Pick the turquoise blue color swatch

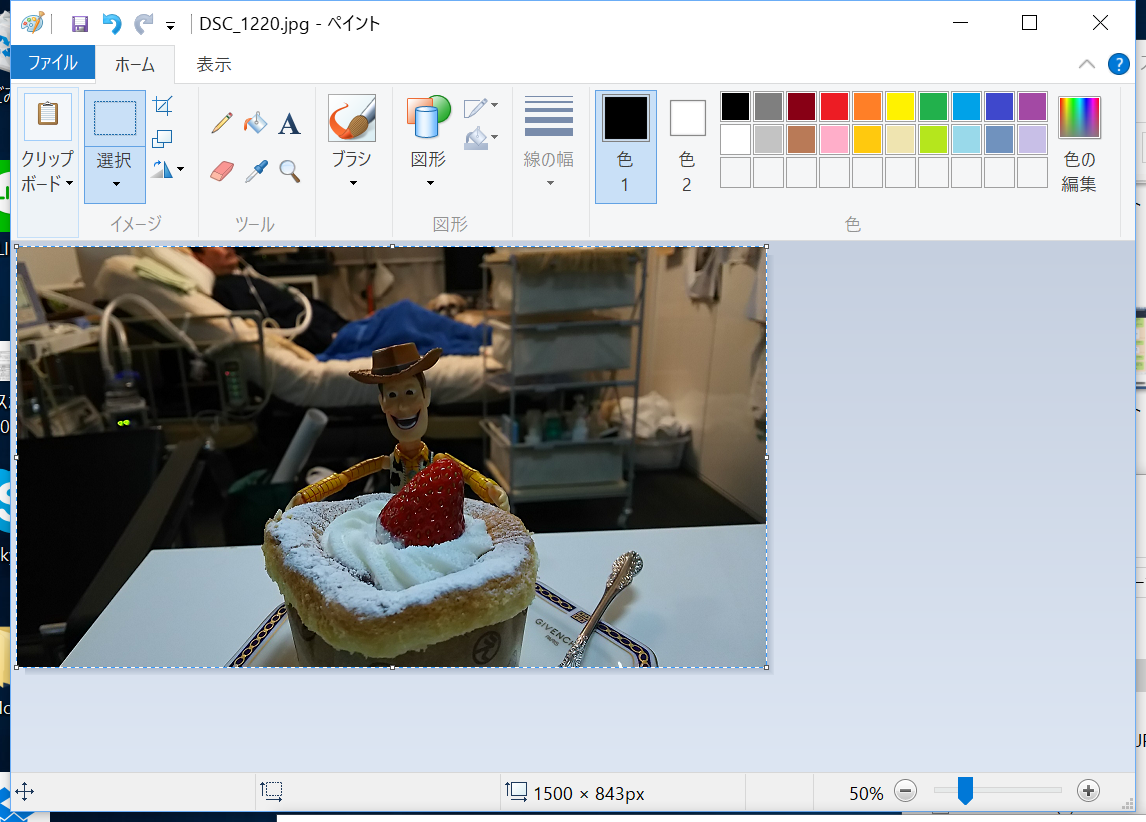click(966, 107)
